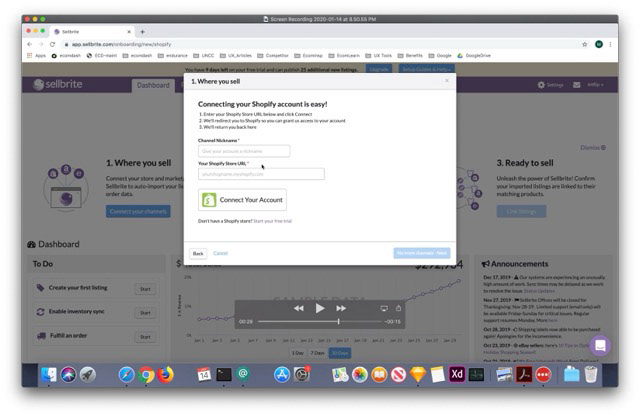This screenshot has width=640, height=416.
Task: Open the Sellbrite mail envelope icon
Action: (576, 85)
